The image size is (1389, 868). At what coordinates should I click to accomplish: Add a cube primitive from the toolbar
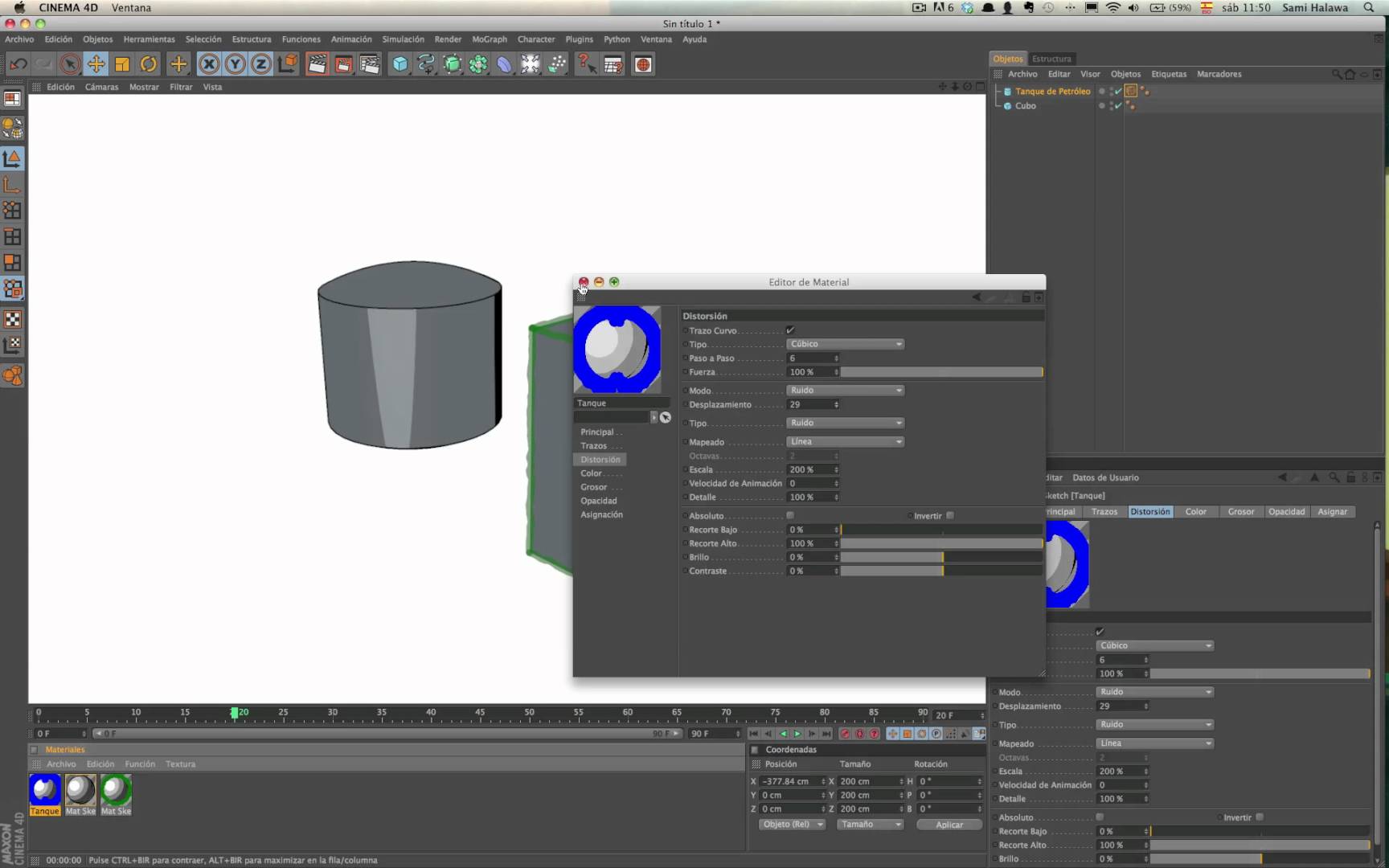pos(399,64)
